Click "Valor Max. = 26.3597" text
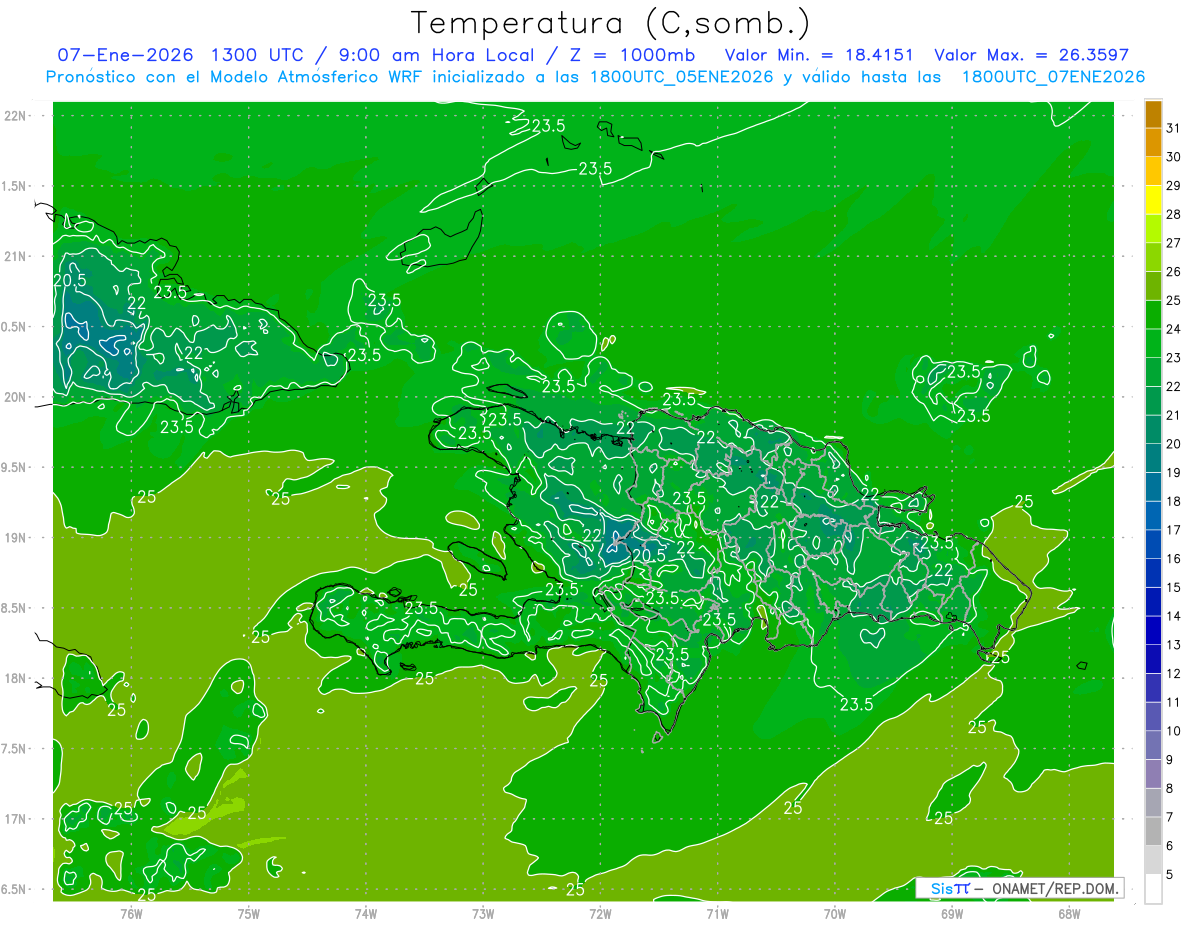This screenshot has height=927, width=1200. tap(1031, 55)
